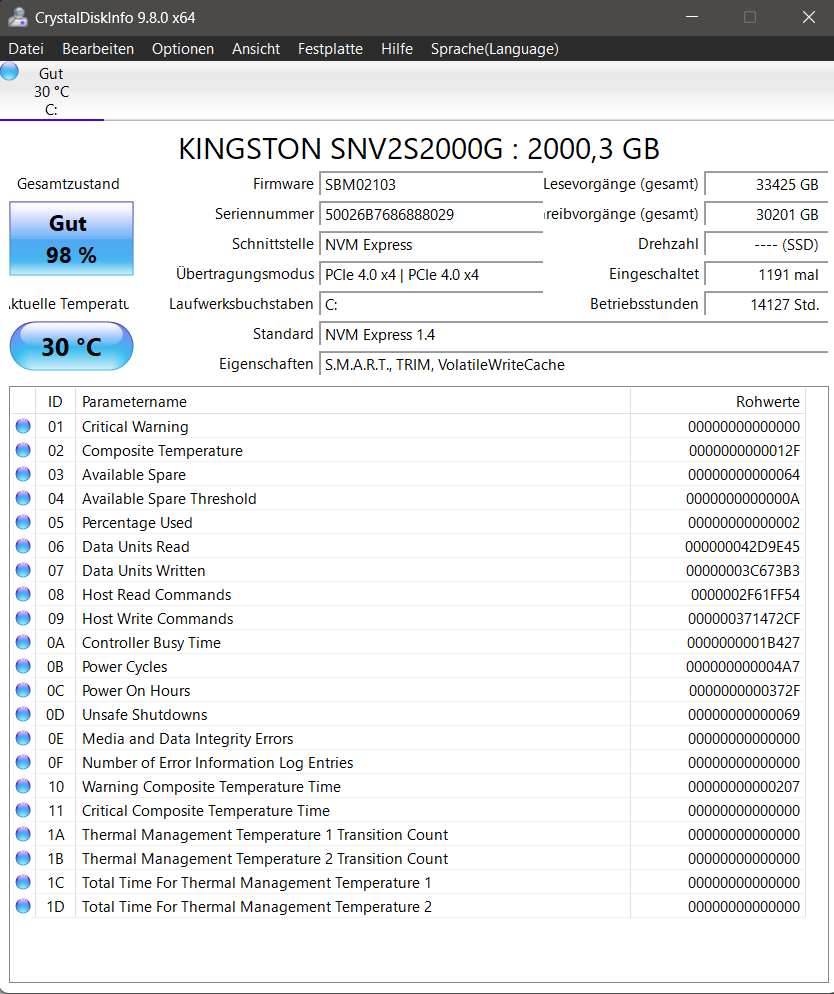Click the status orb for Media and Data Integrity Errors

[23, 739]
